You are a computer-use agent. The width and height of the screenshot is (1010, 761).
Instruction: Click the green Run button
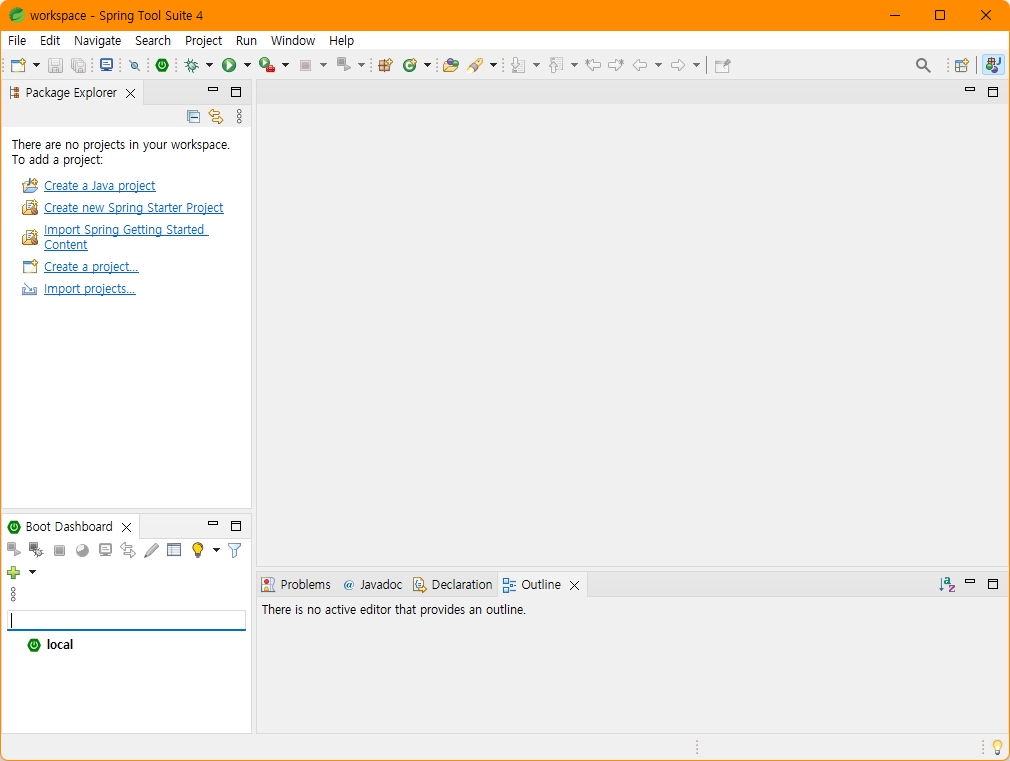[x=229, y=65]
